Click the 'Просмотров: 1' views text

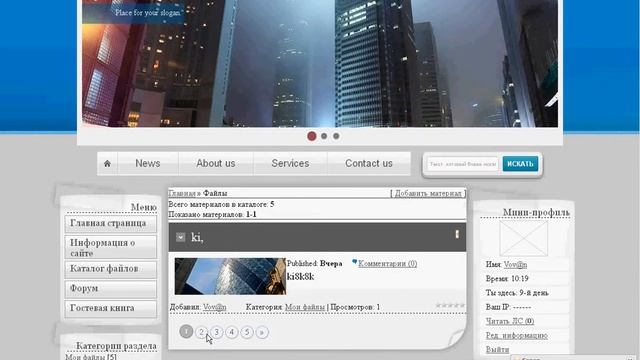[x=355, y=307]
